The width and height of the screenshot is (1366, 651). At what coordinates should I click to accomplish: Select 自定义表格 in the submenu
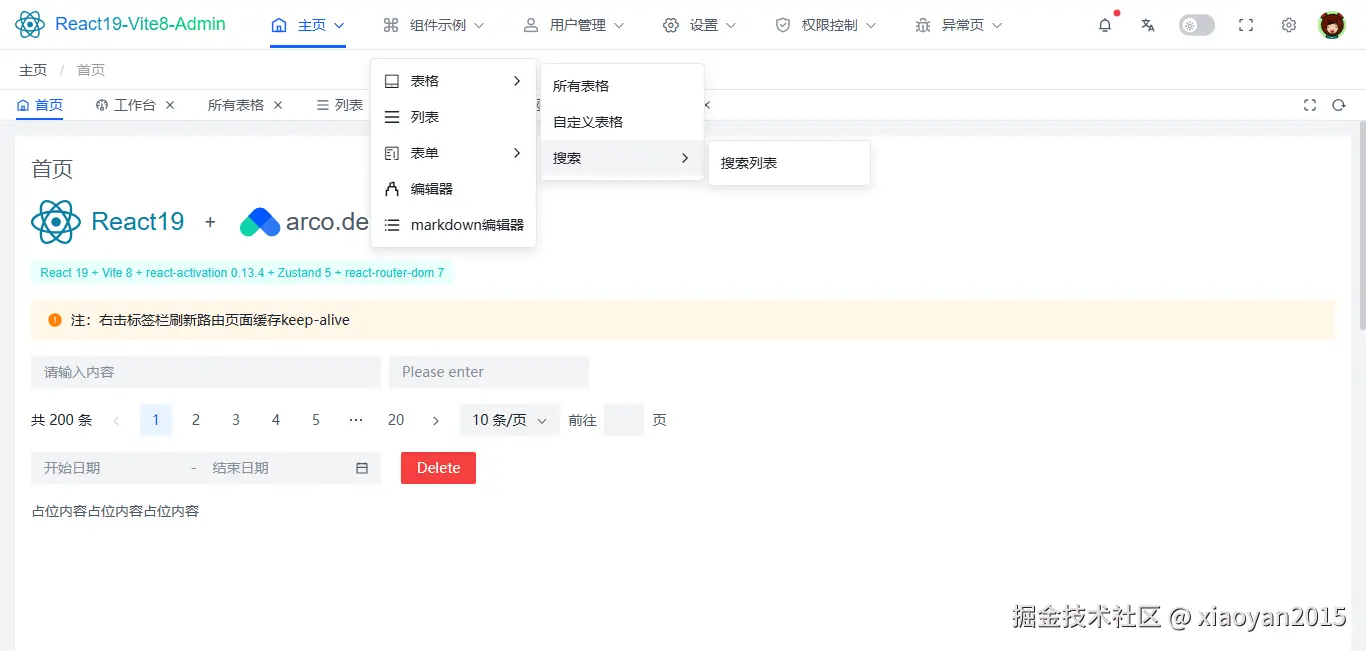[622, 122]
